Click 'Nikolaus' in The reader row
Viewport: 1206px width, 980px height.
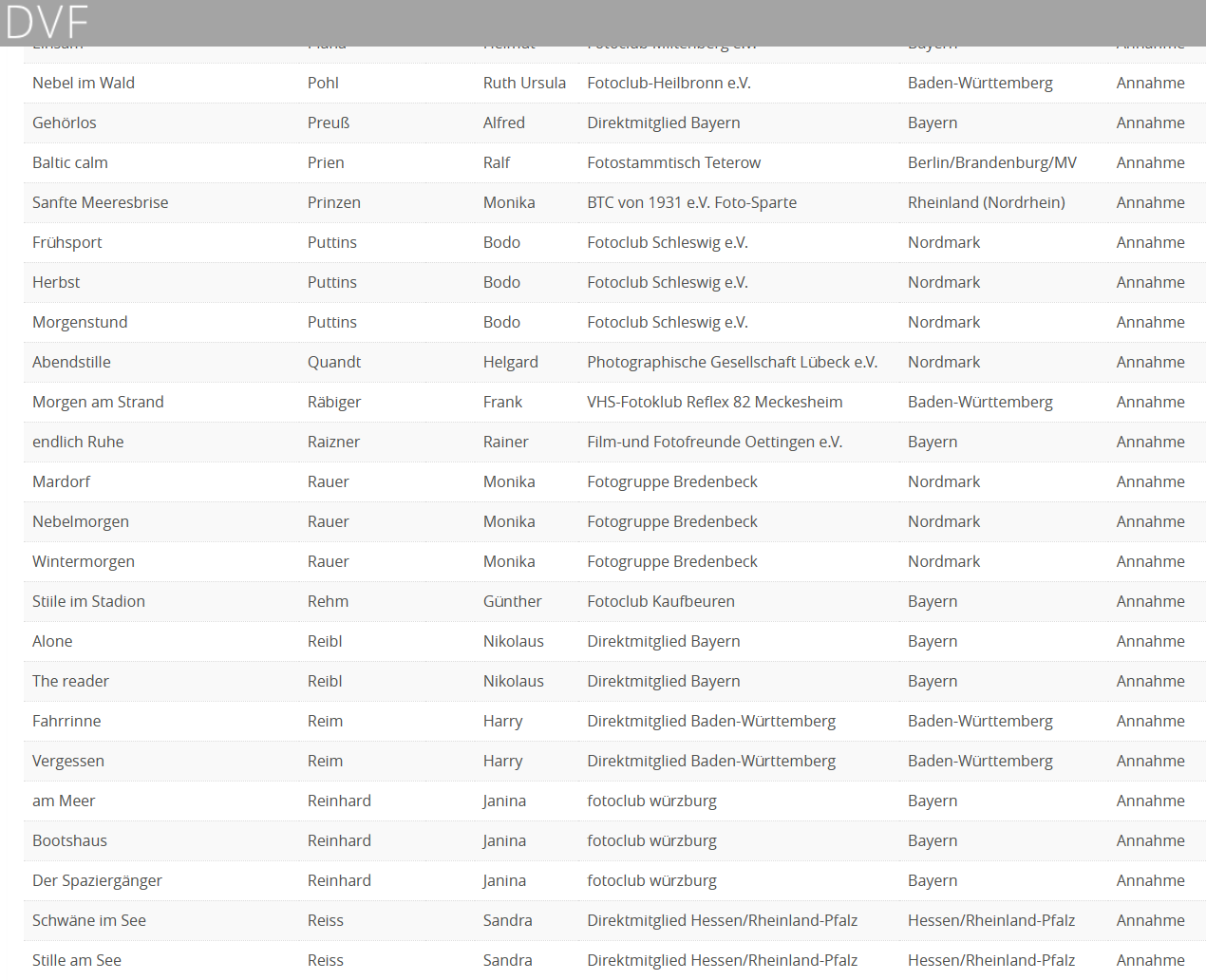click(514, 681)
